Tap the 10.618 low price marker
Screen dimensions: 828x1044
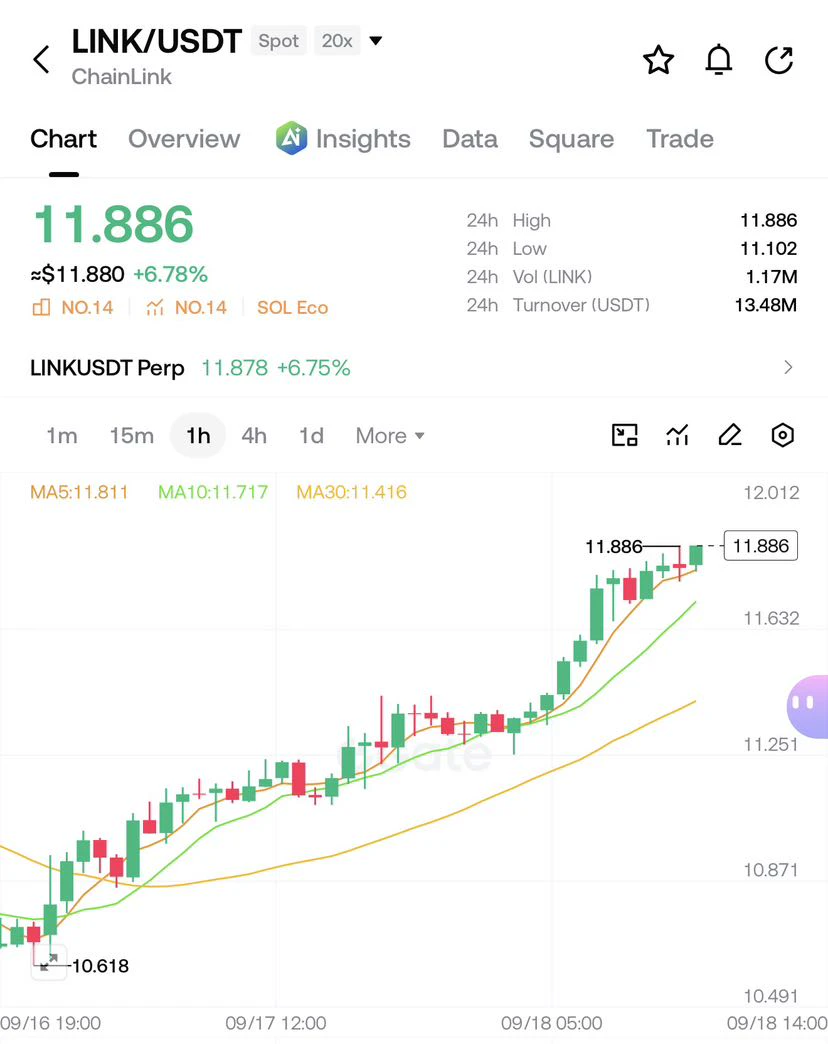(100, 966)
